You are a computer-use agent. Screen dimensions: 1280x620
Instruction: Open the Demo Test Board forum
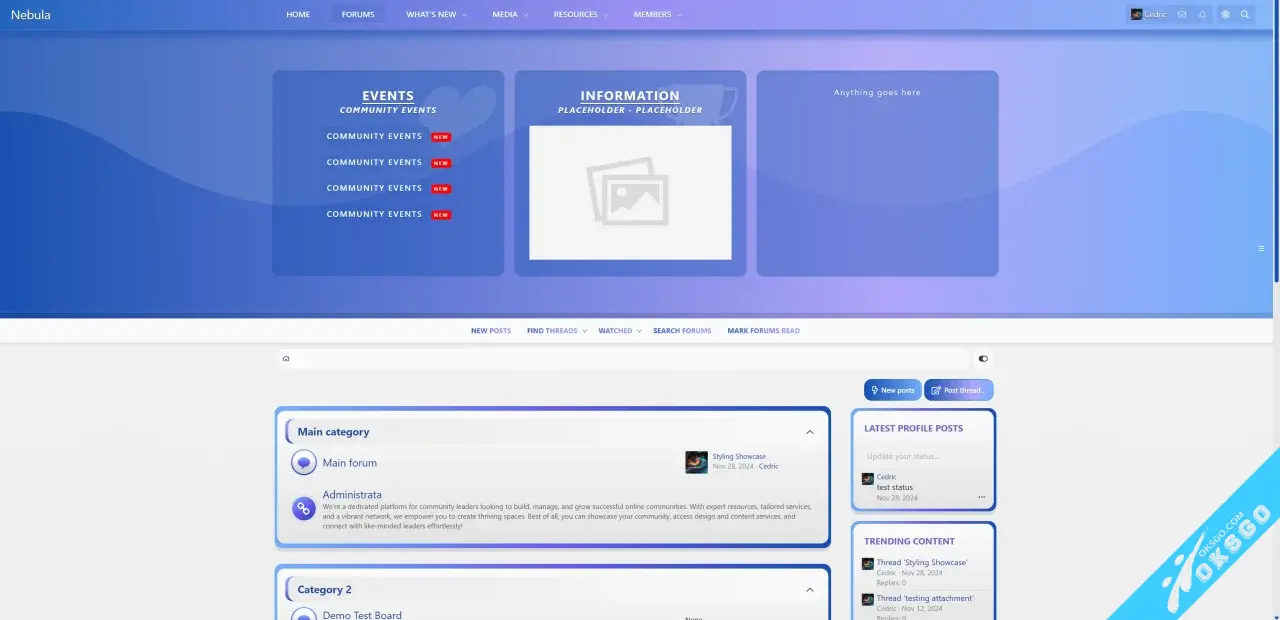362,615
